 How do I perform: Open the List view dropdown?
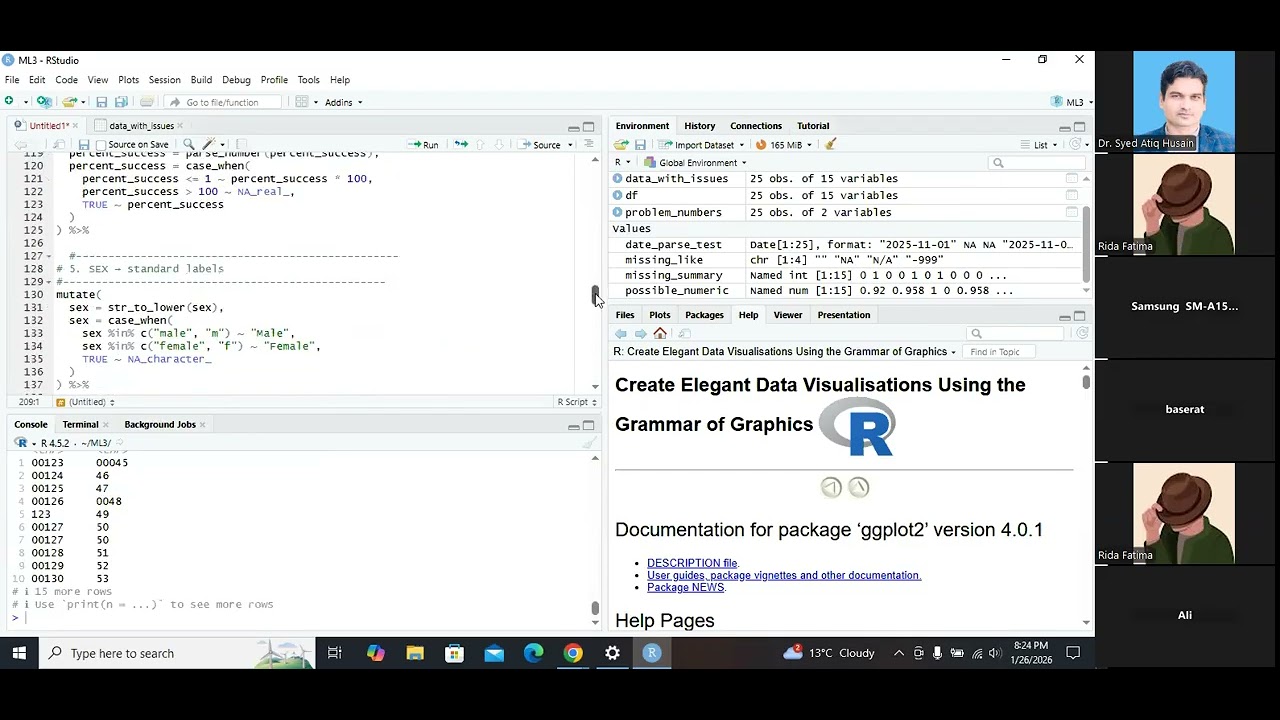[x=1040, y=145]
